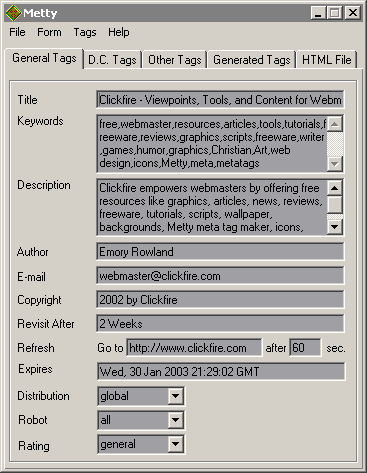Switch to the HTML File tab
The height and width of the screenshot is (473, 367).
[x=327, y=60]
